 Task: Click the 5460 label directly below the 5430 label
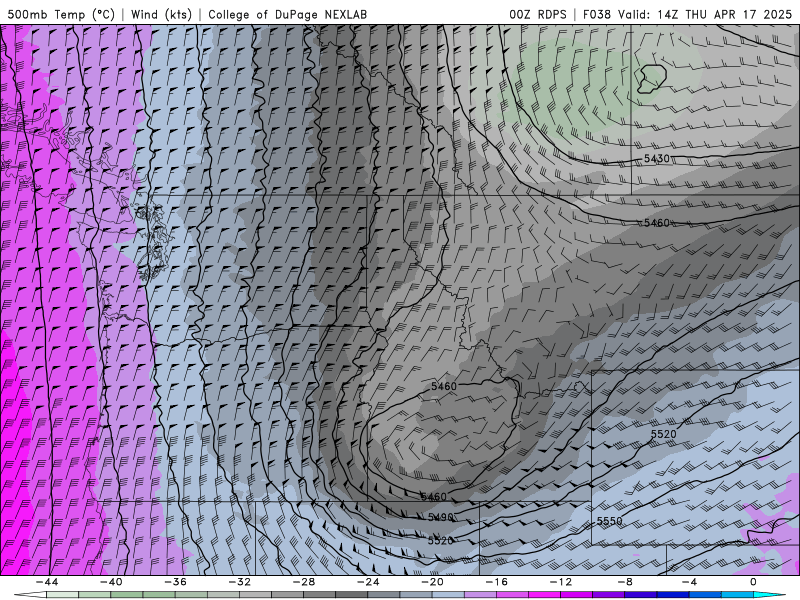pyautogui.click(x=657, y=223)
